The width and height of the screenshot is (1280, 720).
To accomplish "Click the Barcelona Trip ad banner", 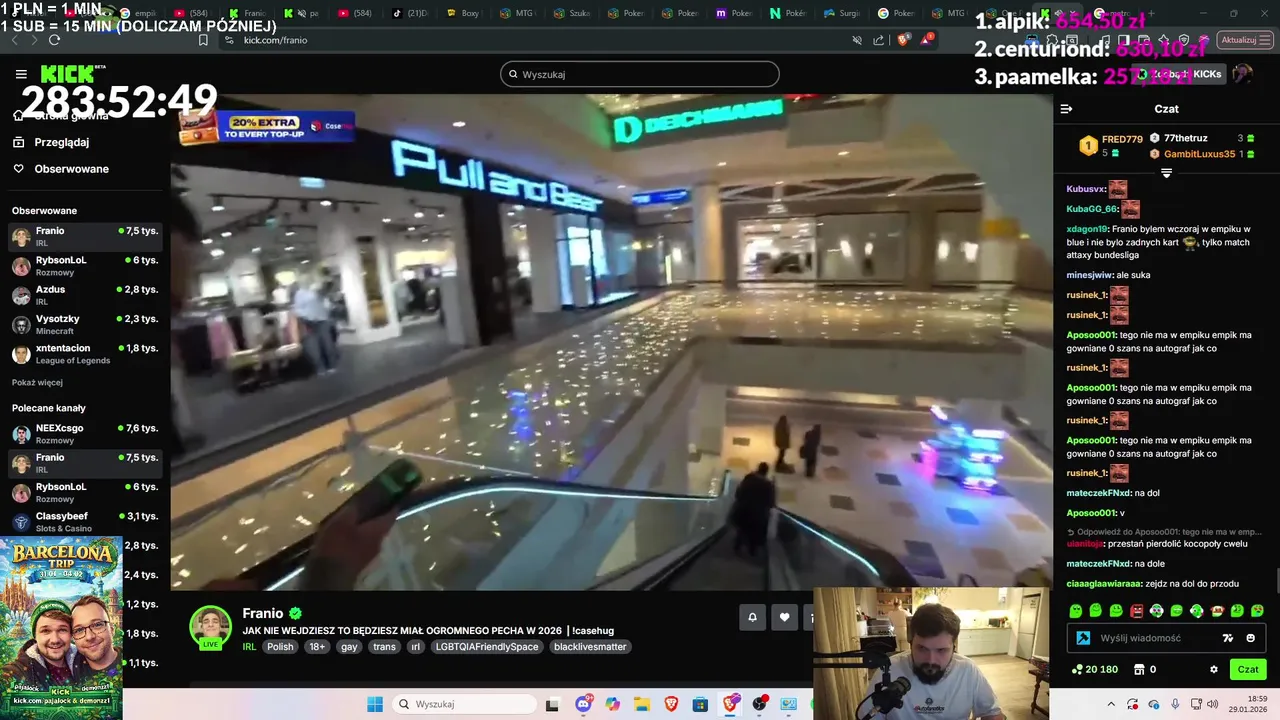I will pyautogui.click(x=61, y=628).
